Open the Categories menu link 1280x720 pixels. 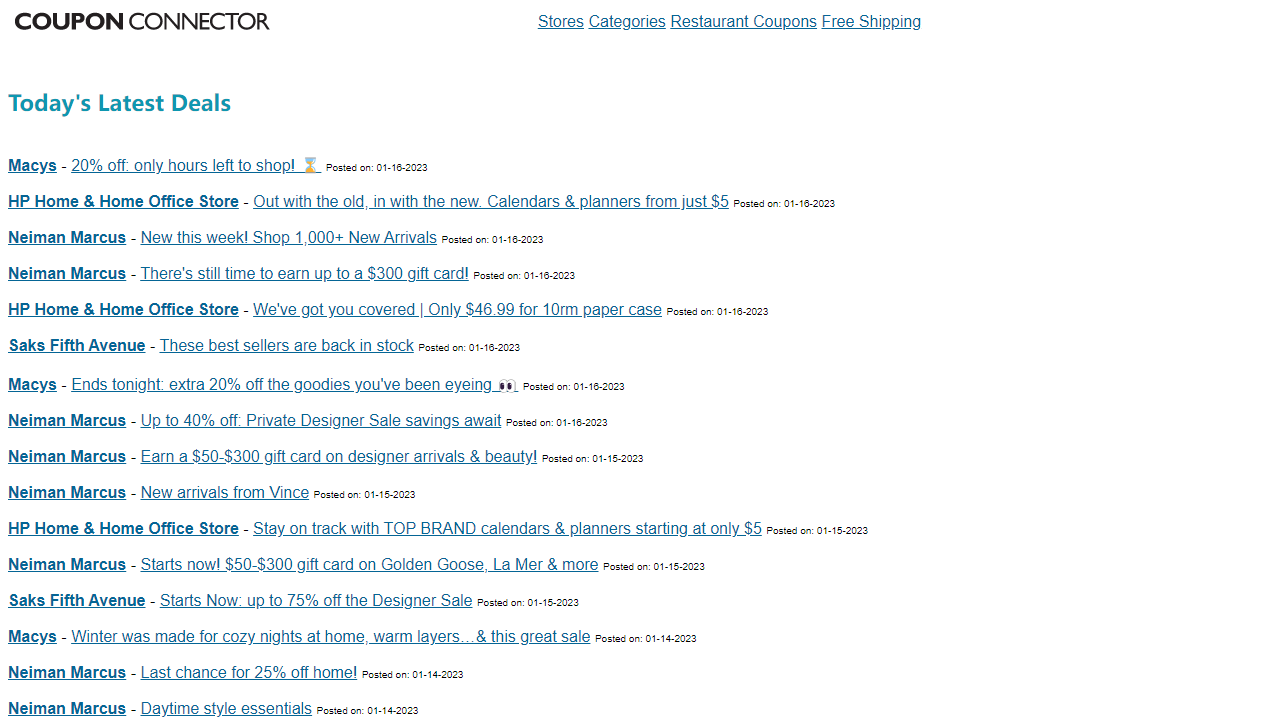click(x=627, y=21)
